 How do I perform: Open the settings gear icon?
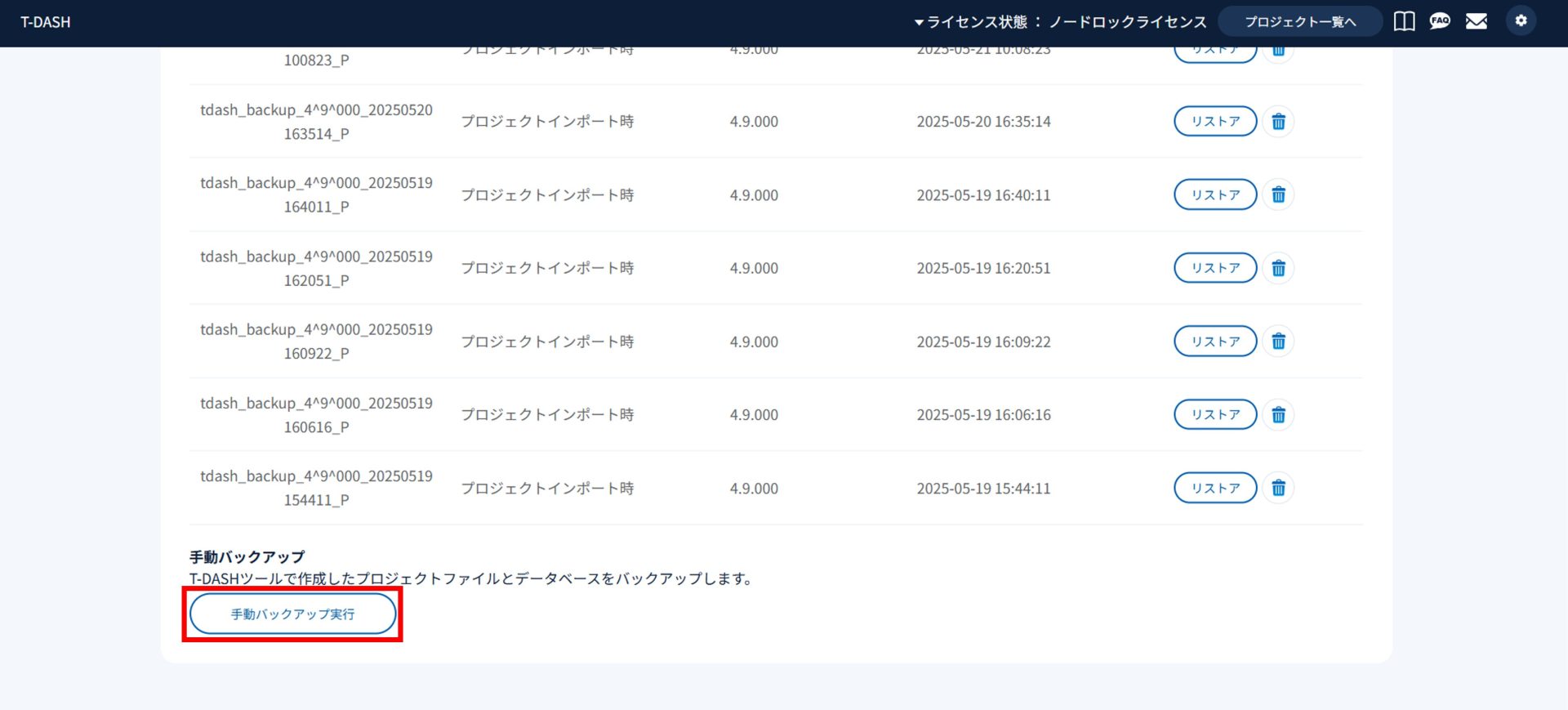pos(1521,21)
